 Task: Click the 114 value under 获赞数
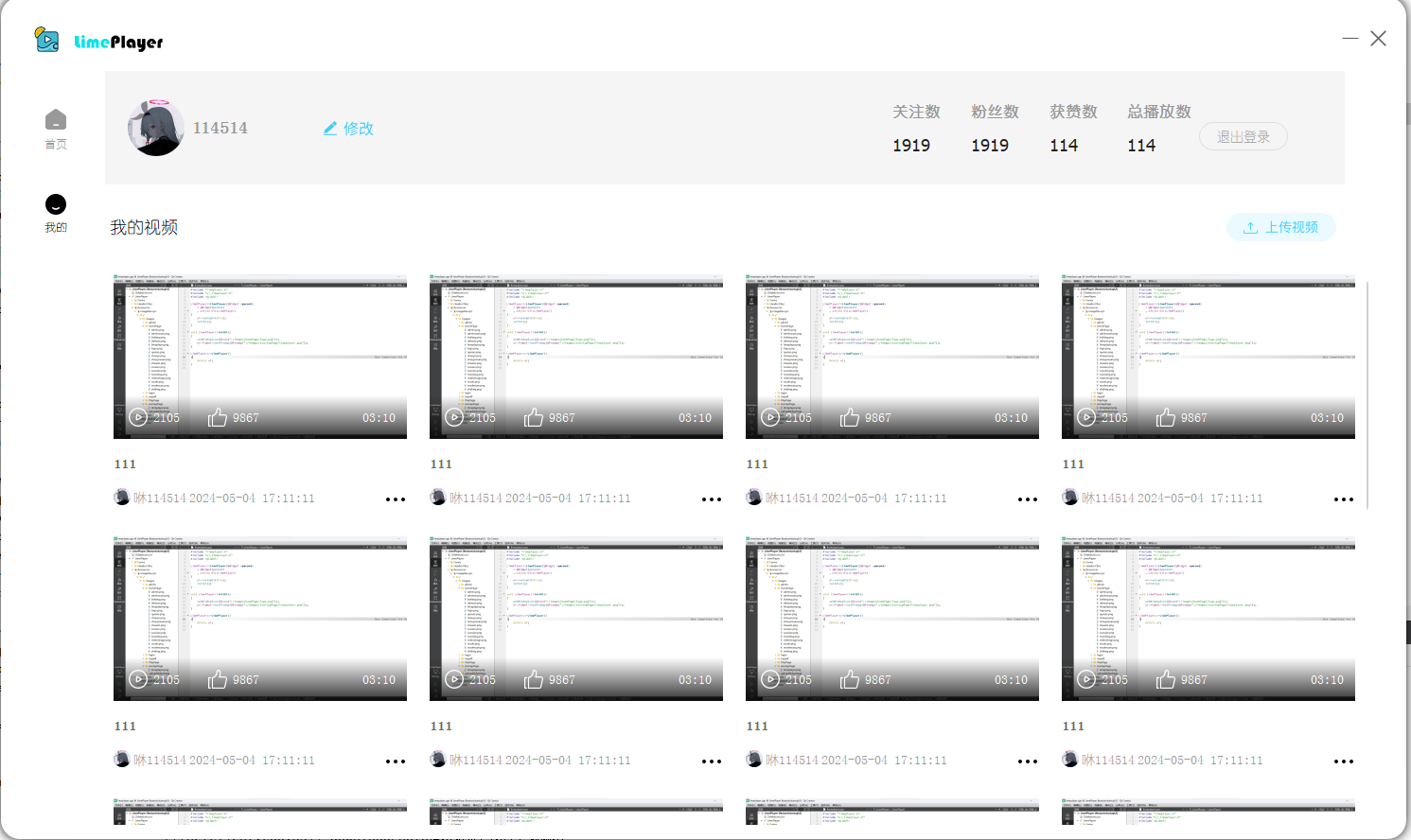coord(1064,146)
